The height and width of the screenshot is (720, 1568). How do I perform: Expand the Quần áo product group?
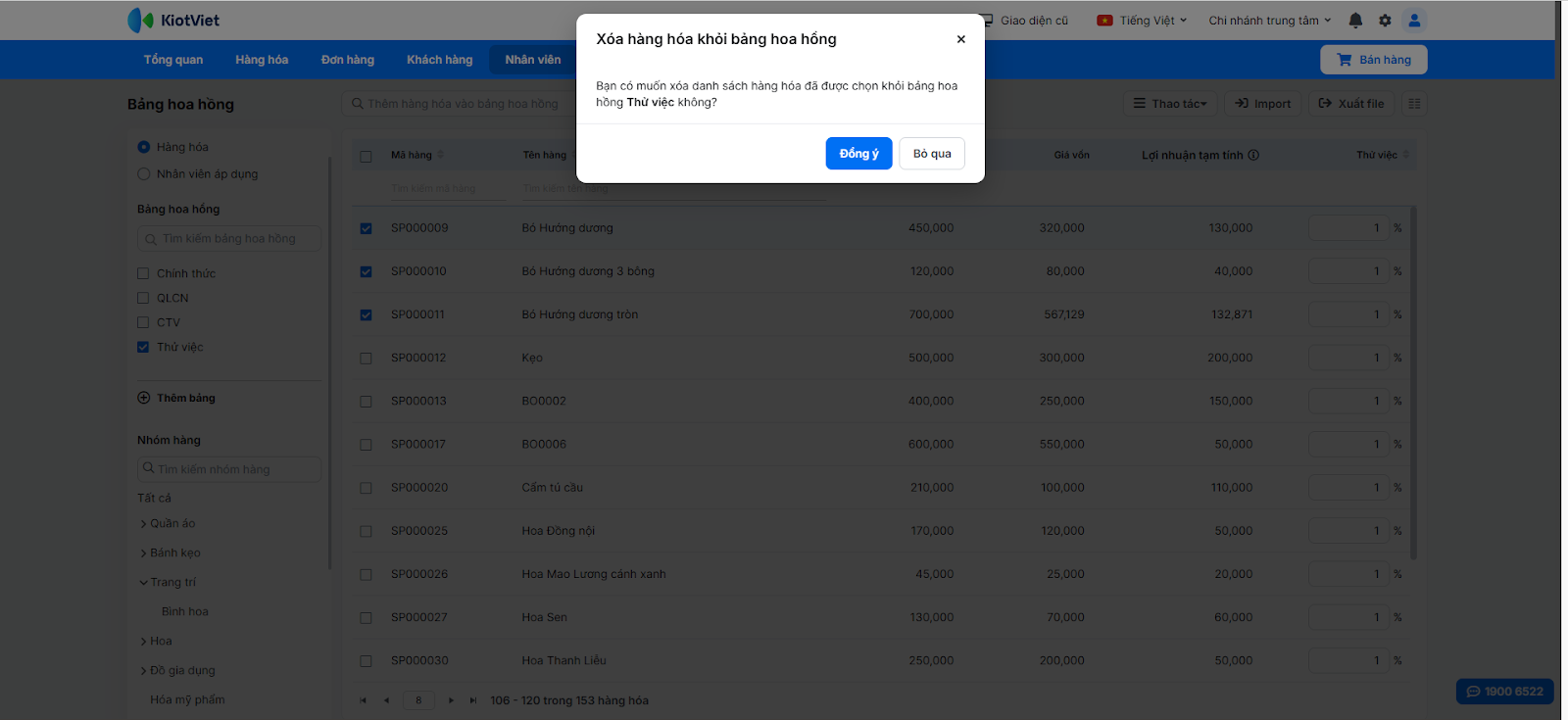point(144,524)
